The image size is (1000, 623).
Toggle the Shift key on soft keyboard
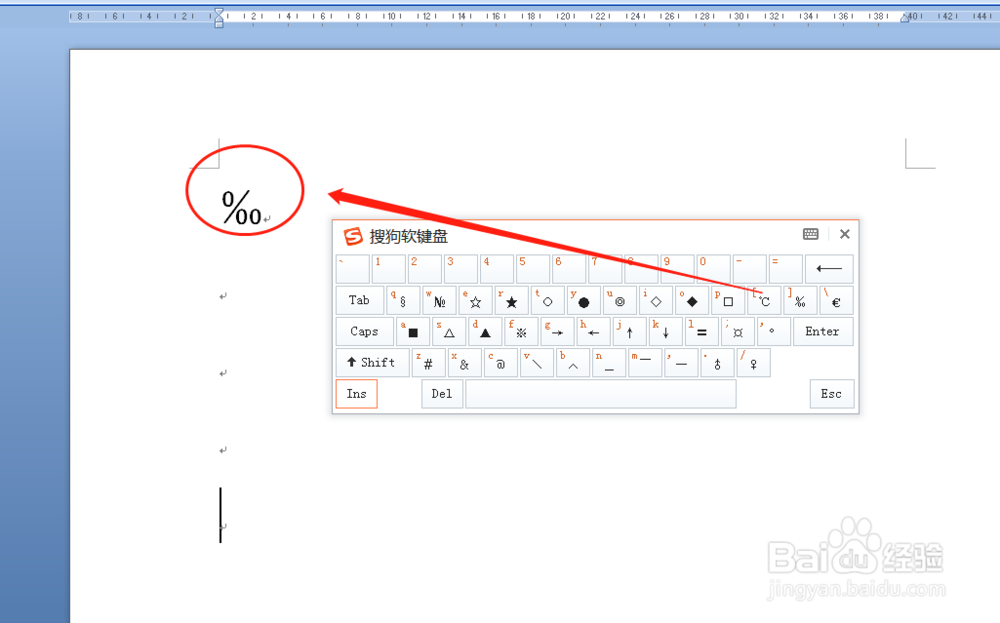pos(372,363)
